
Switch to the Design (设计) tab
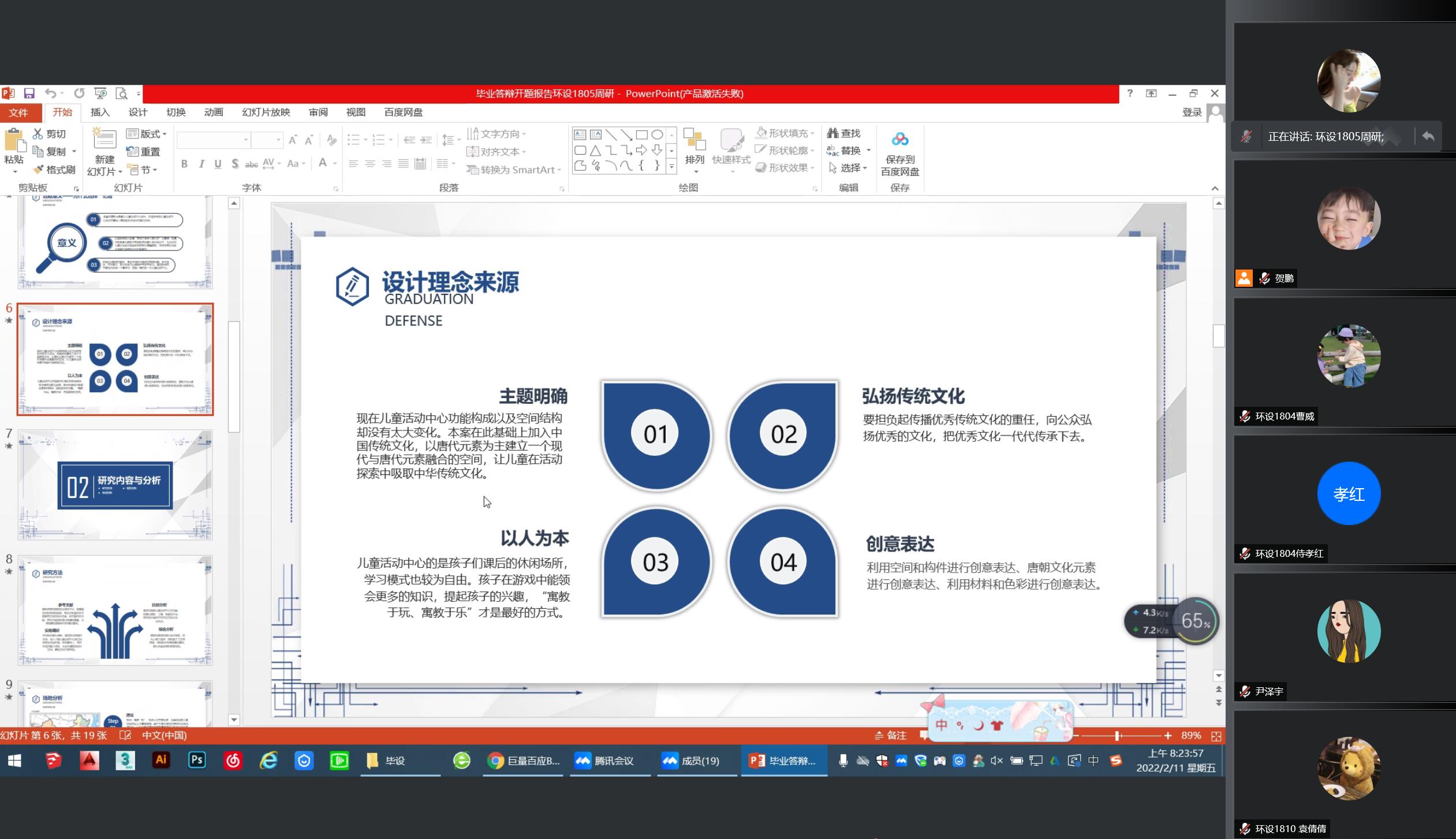coord(138,112)
